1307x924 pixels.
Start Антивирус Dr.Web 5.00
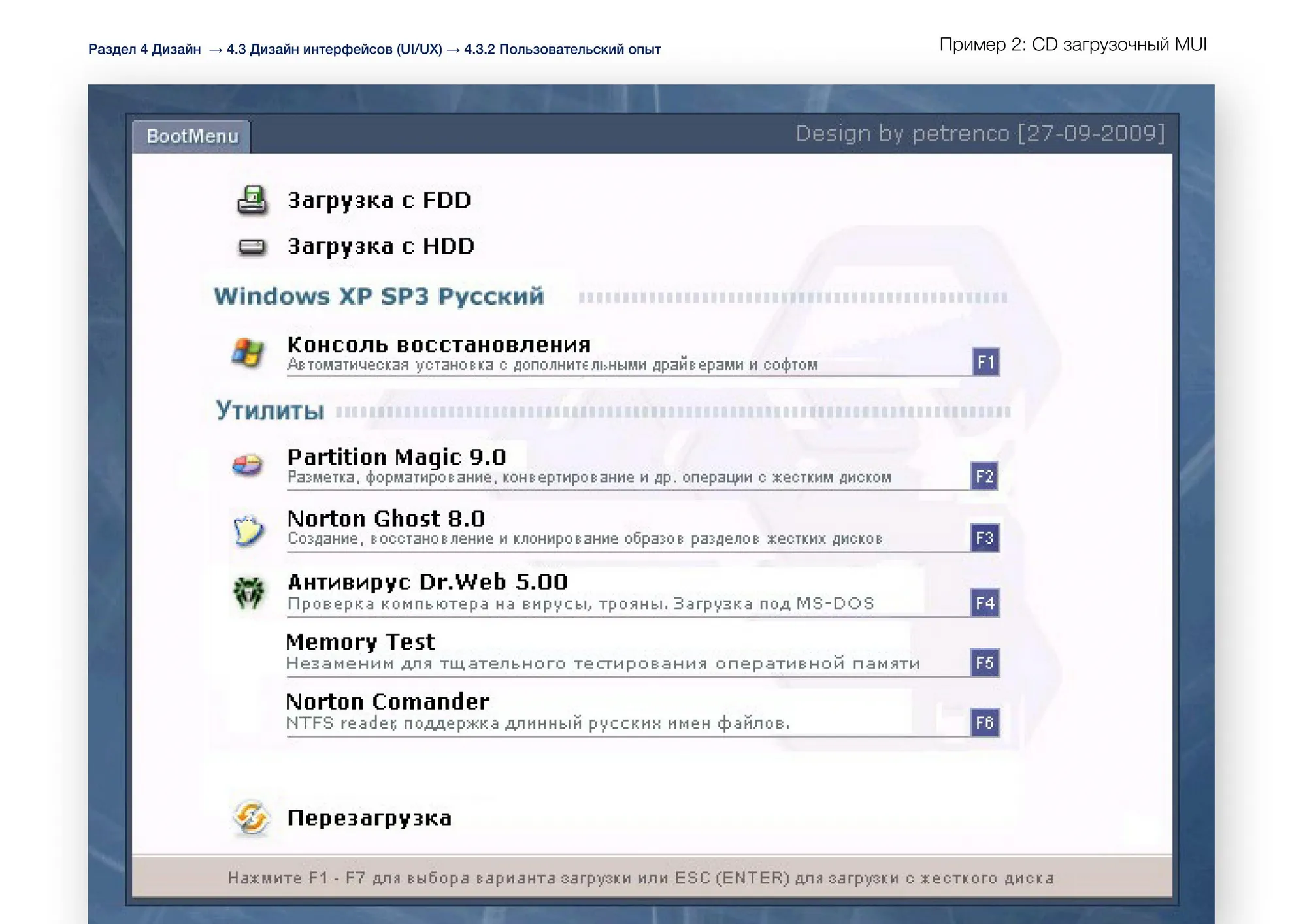pyautogui.click(x=428, y=582)
